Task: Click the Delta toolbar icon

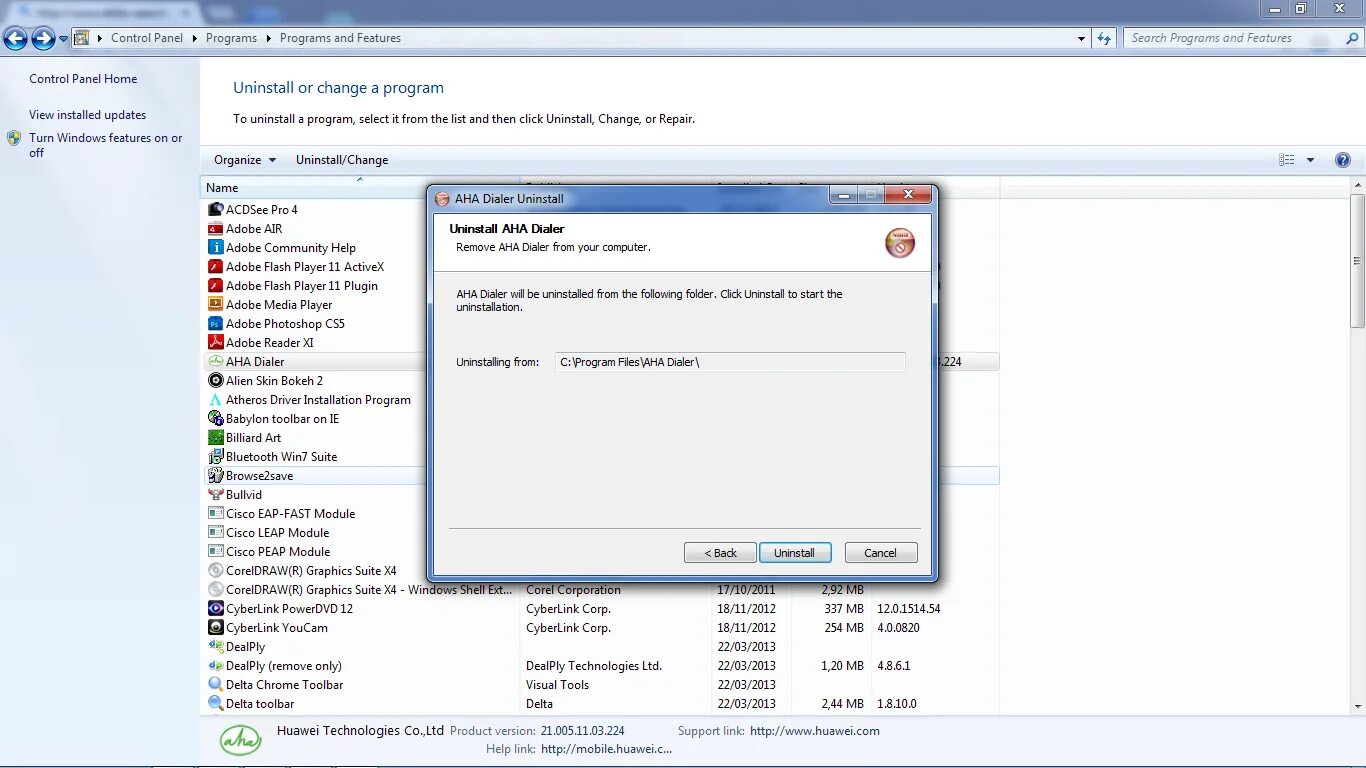Action: (x=215, y=703)
